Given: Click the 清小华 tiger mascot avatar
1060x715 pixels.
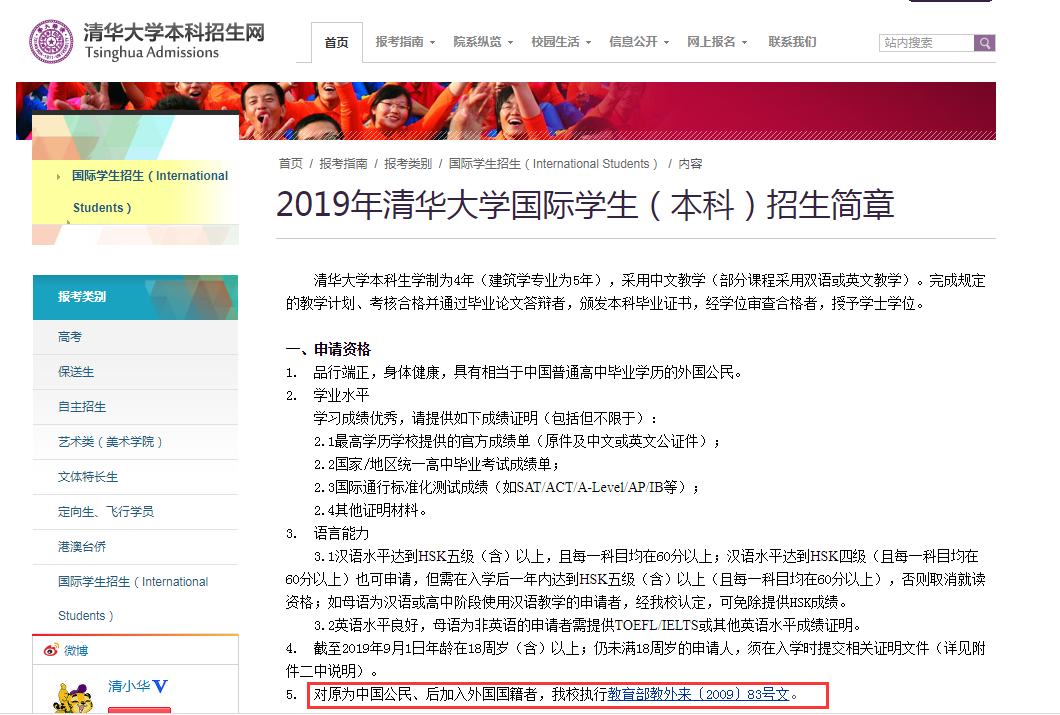Looking at the screenshot, I should pyautogui.click(x=74, y=699).
